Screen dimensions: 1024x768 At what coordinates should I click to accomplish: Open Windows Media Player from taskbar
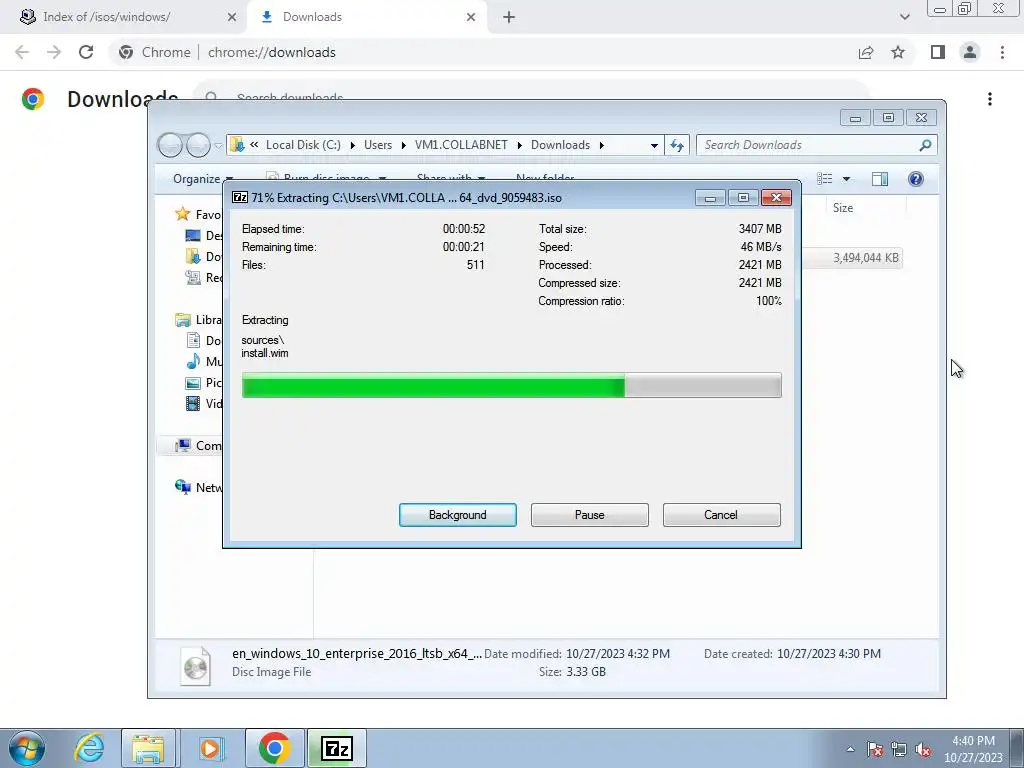[210, 748]
